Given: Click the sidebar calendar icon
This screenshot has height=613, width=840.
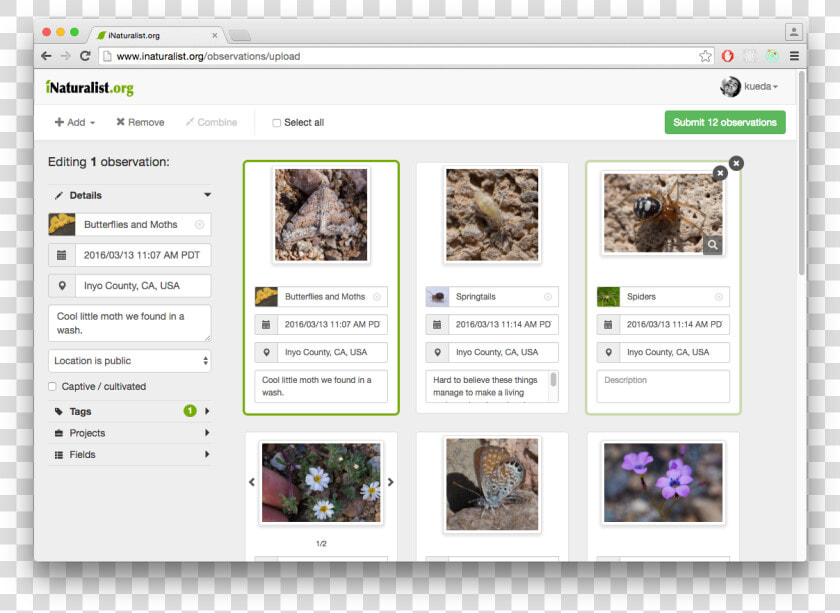Looking at the screenshot, I should (62, 255).
